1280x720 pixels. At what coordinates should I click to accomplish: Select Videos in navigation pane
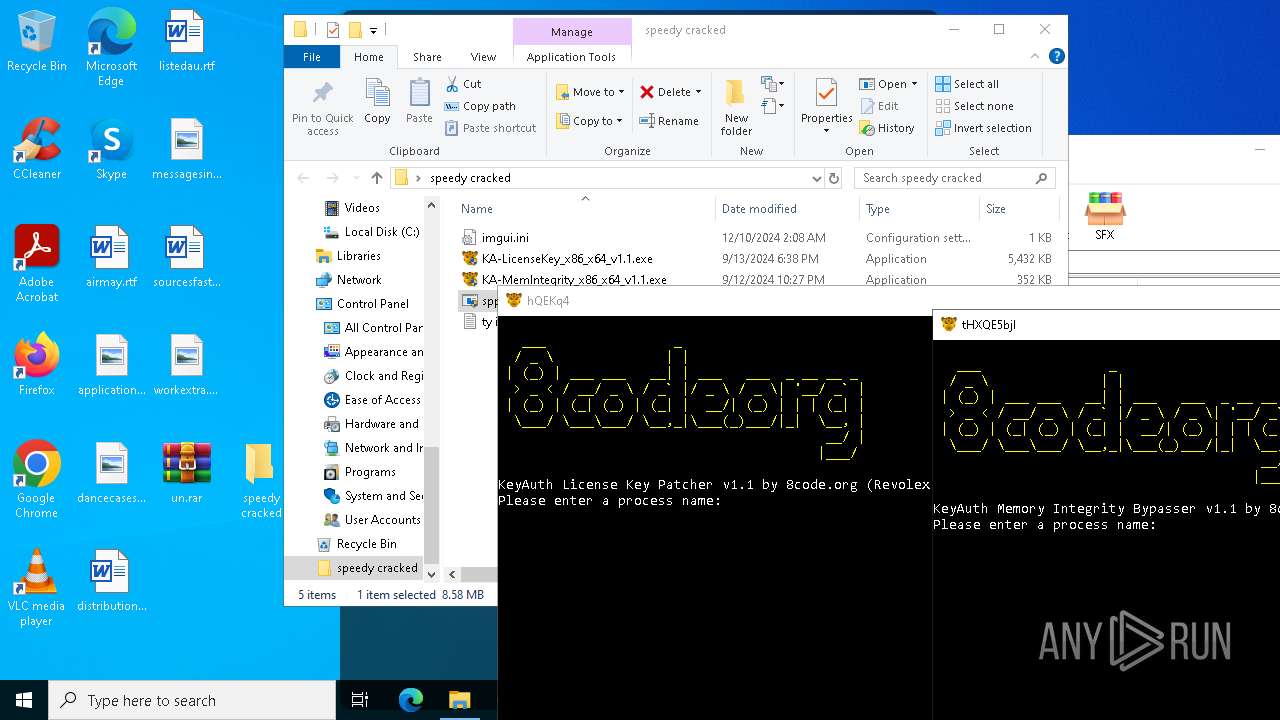(x=362, y=208)
